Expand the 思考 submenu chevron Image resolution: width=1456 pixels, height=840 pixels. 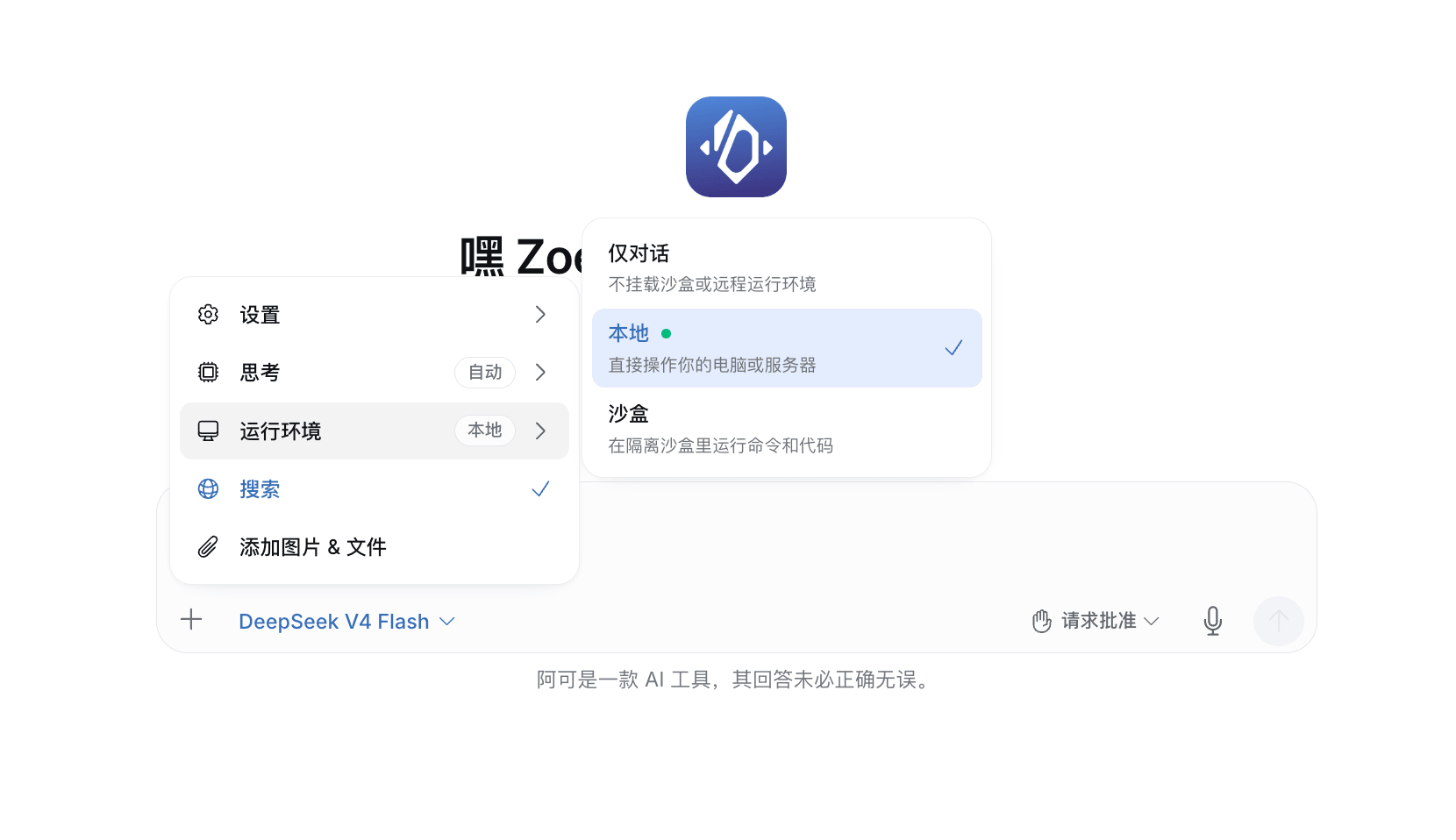coord(540,373)
